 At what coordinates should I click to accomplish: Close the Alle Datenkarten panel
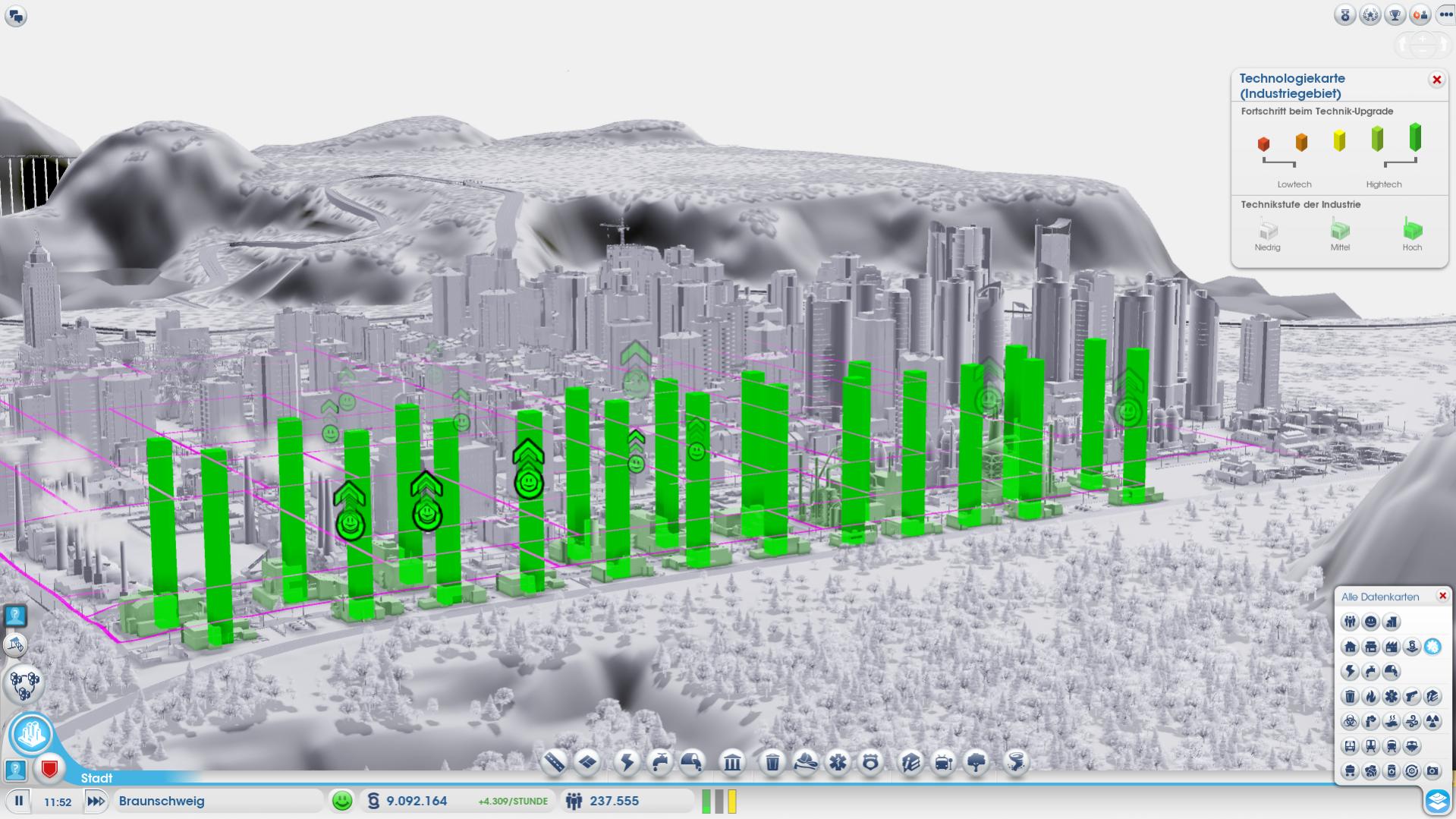1442,596
